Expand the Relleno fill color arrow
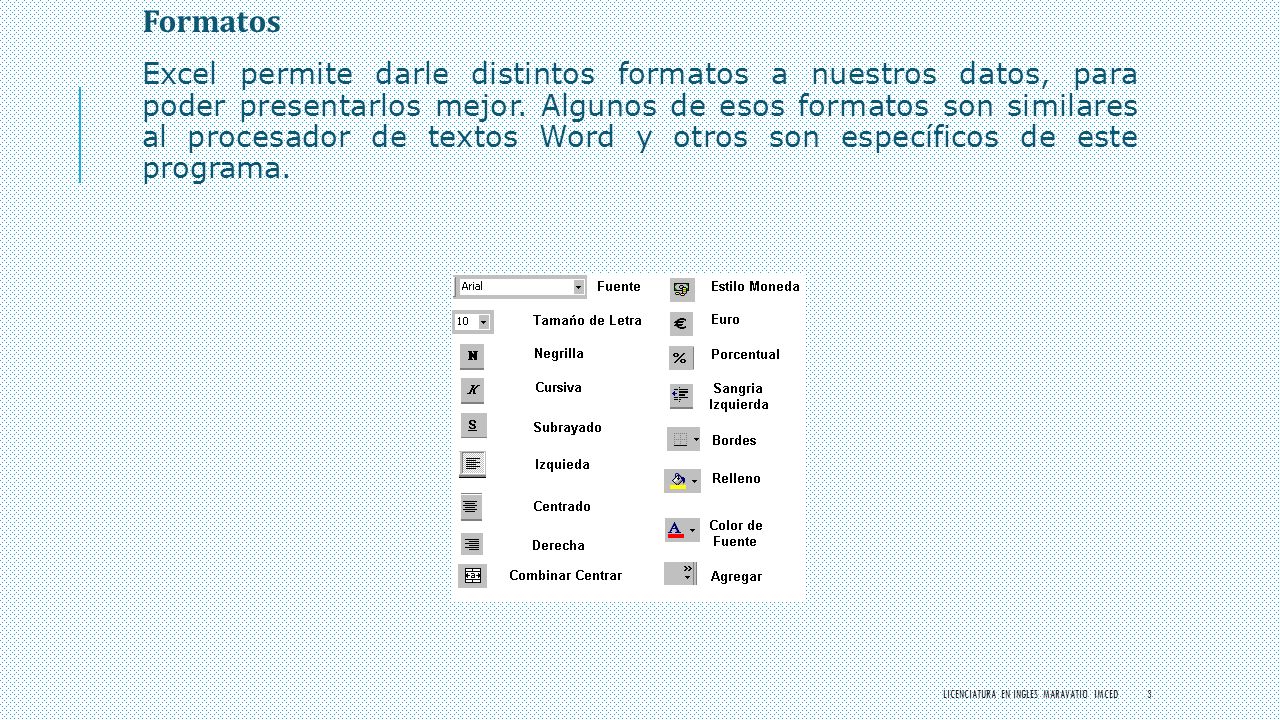Viewport: 1280px width, 720px height. (x=695, y=481)
